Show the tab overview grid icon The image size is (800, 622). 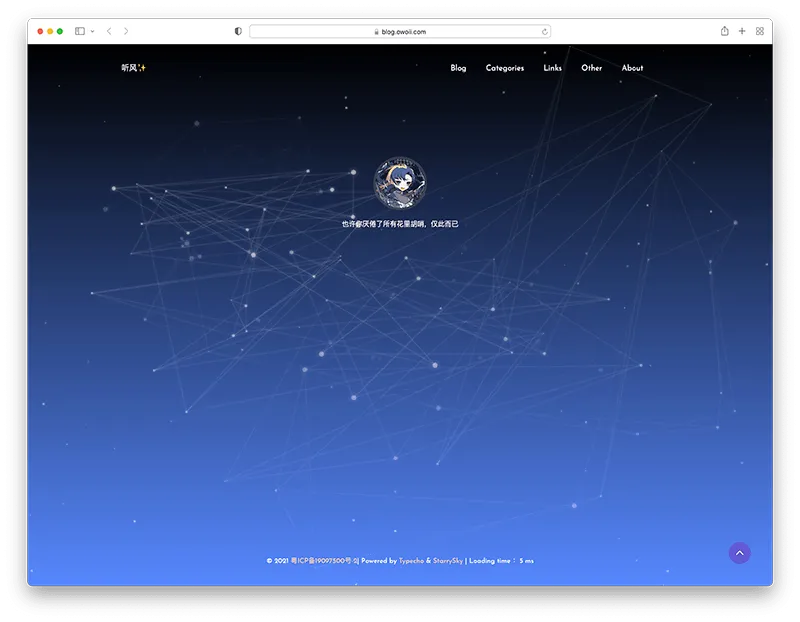tap(760, 31)
